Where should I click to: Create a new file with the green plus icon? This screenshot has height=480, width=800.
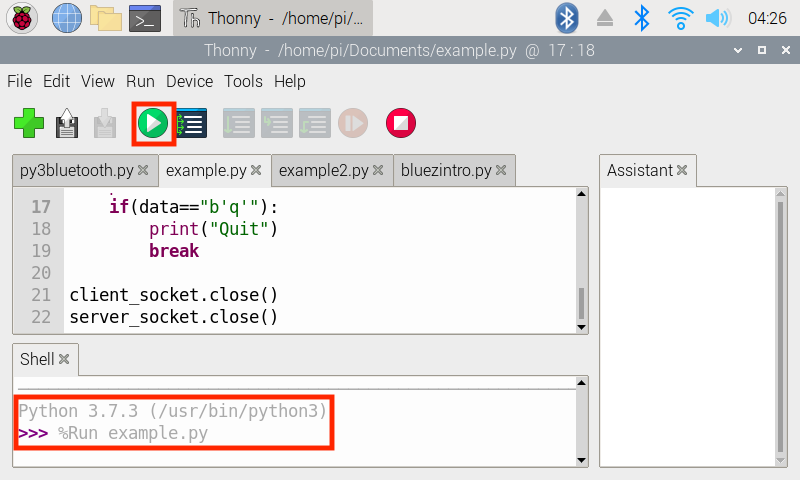coord(29,123)
